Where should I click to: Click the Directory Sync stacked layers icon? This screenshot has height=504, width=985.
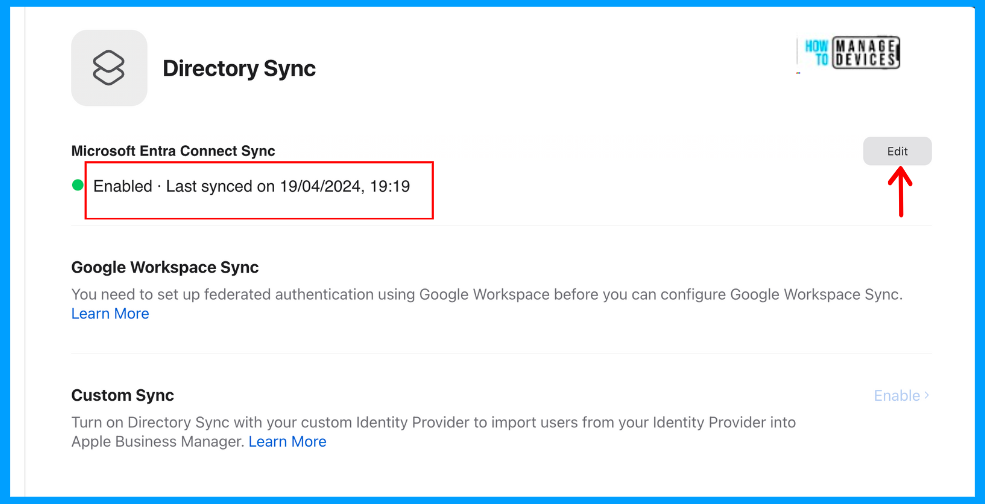pos(108,68)
